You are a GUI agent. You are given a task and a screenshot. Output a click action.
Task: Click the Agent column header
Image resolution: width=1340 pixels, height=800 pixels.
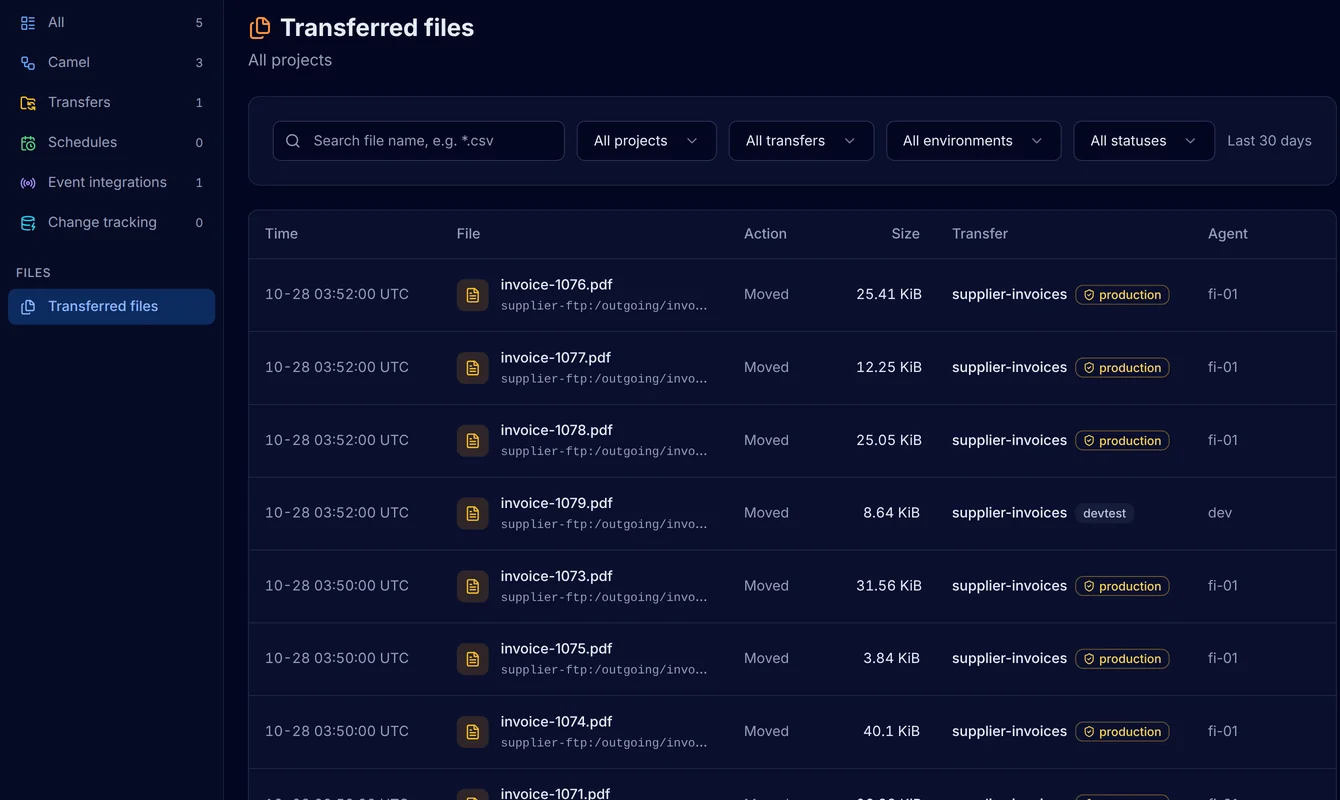tap(1227, 234)
